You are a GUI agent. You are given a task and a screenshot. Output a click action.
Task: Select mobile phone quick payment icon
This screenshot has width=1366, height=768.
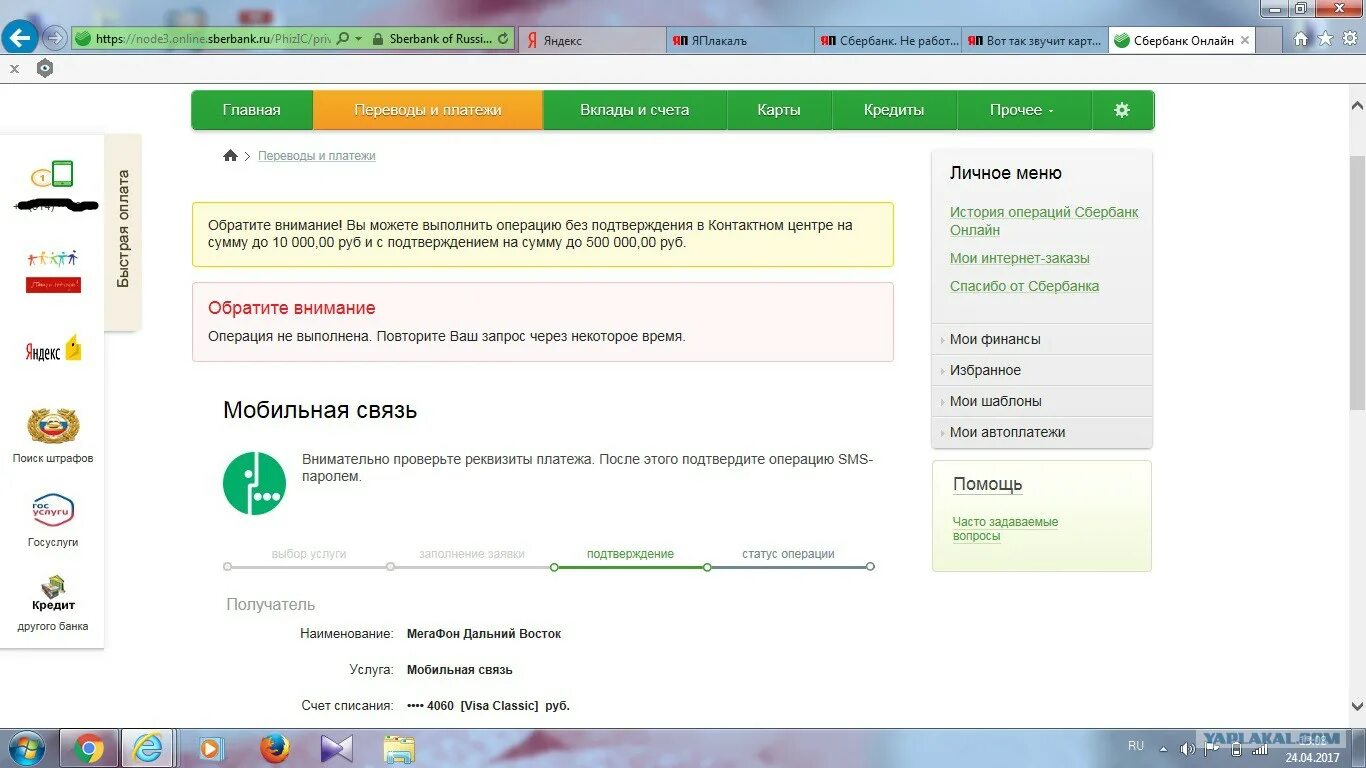(x=52, y=175)
